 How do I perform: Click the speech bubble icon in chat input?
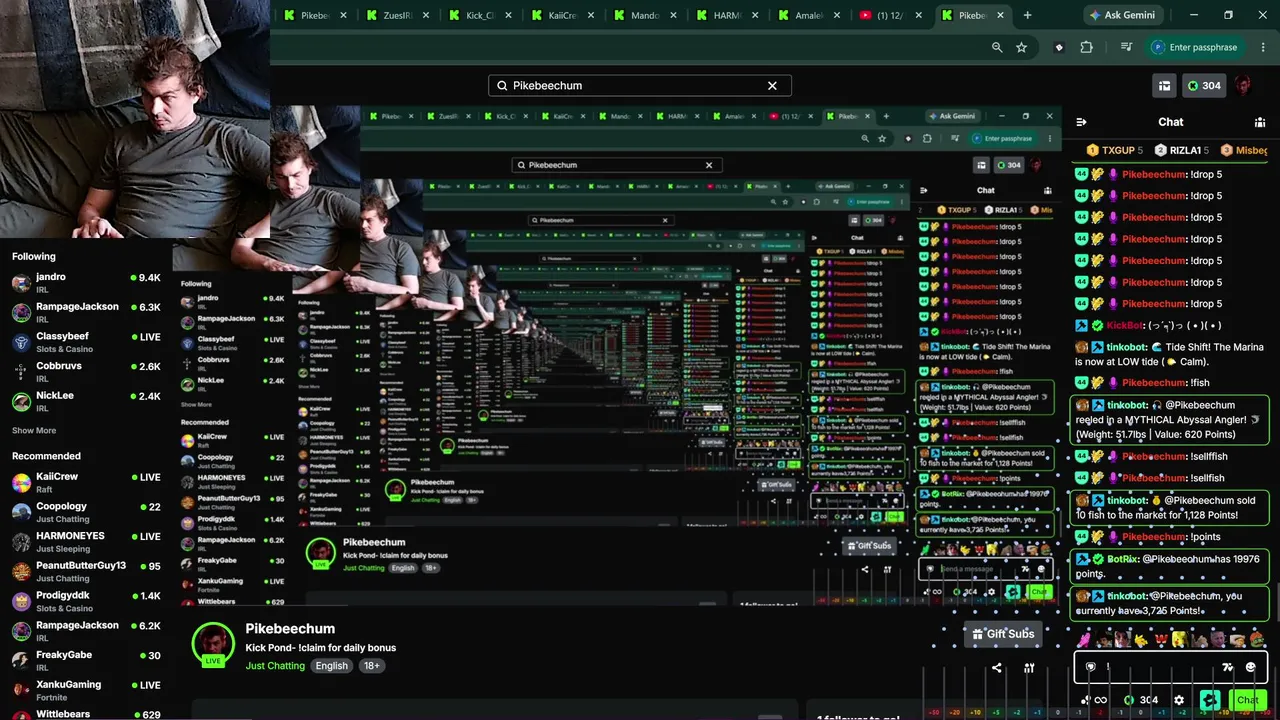tap(1091, 667)
